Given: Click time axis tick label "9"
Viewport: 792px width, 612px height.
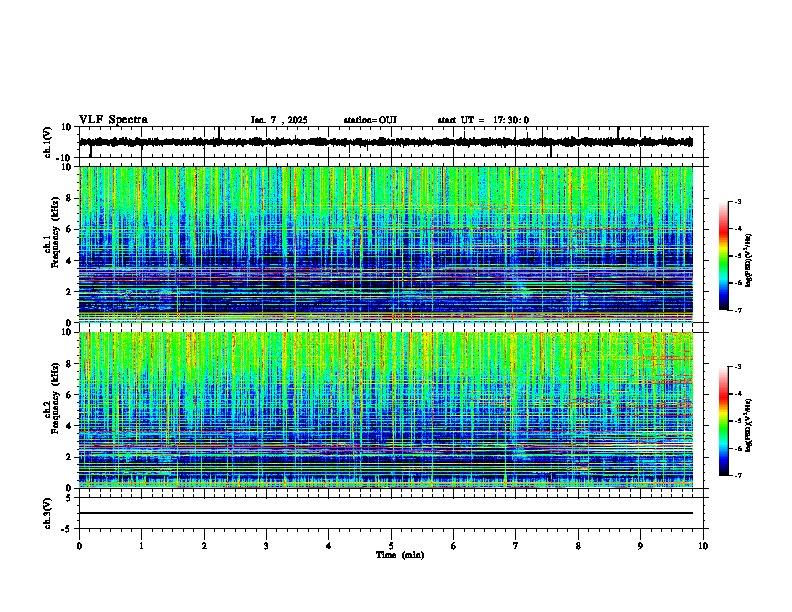Looking at the screenshot, I should pos(640,546).
